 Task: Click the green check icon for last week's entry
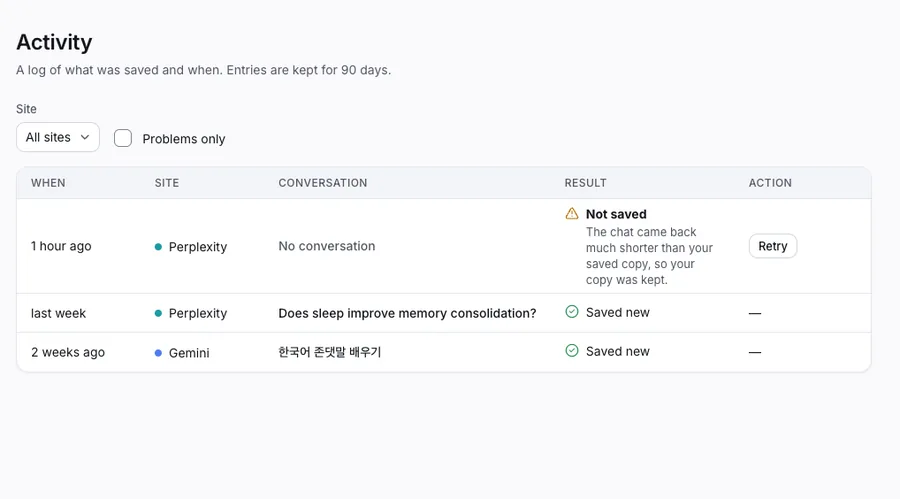[x=572, y=312]
